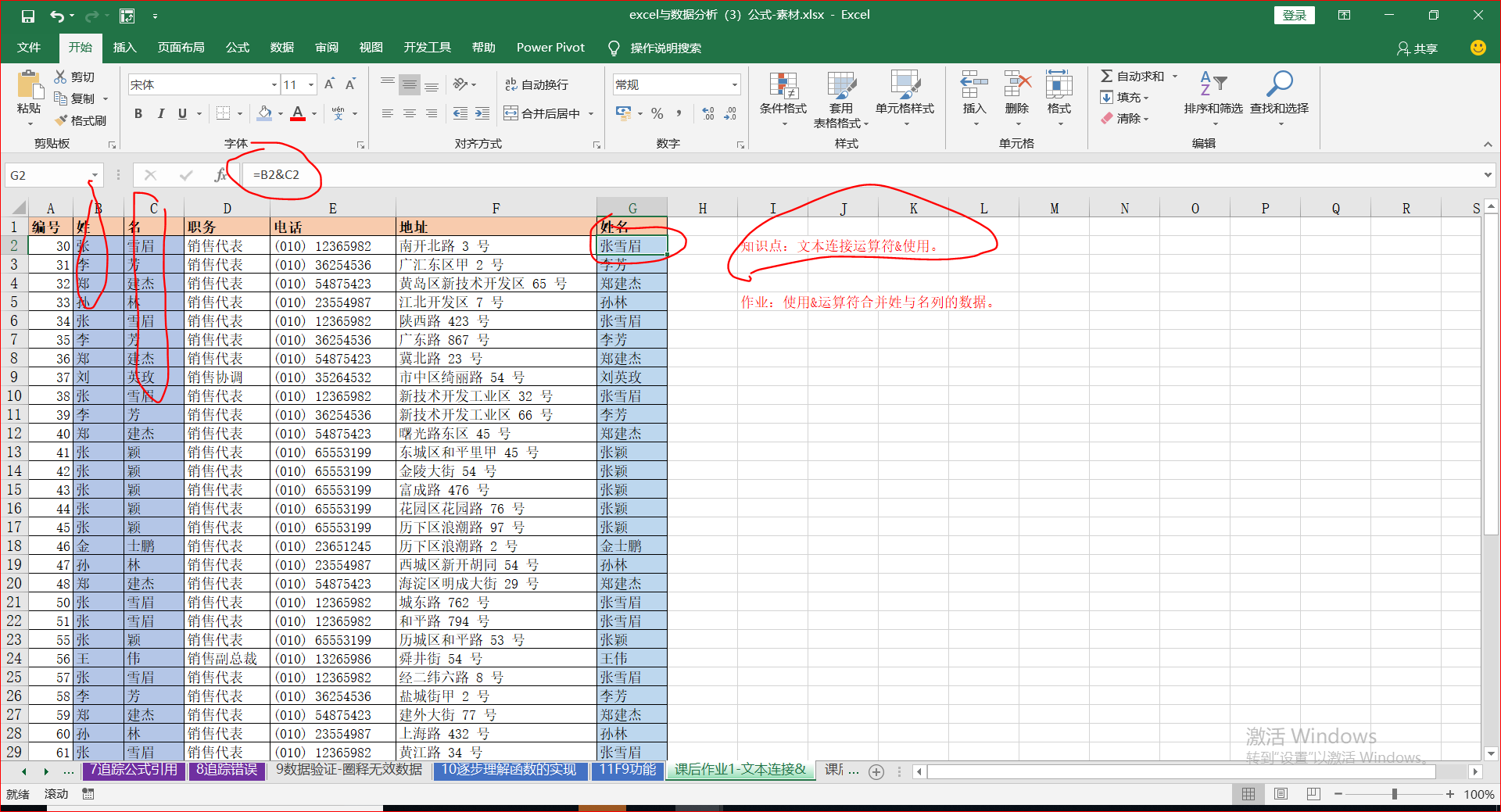This screenshot has height=812, width=1501.
Task: Send feedback via the smiley icon
Action: pyautogui.click(x=1478, y=48)
